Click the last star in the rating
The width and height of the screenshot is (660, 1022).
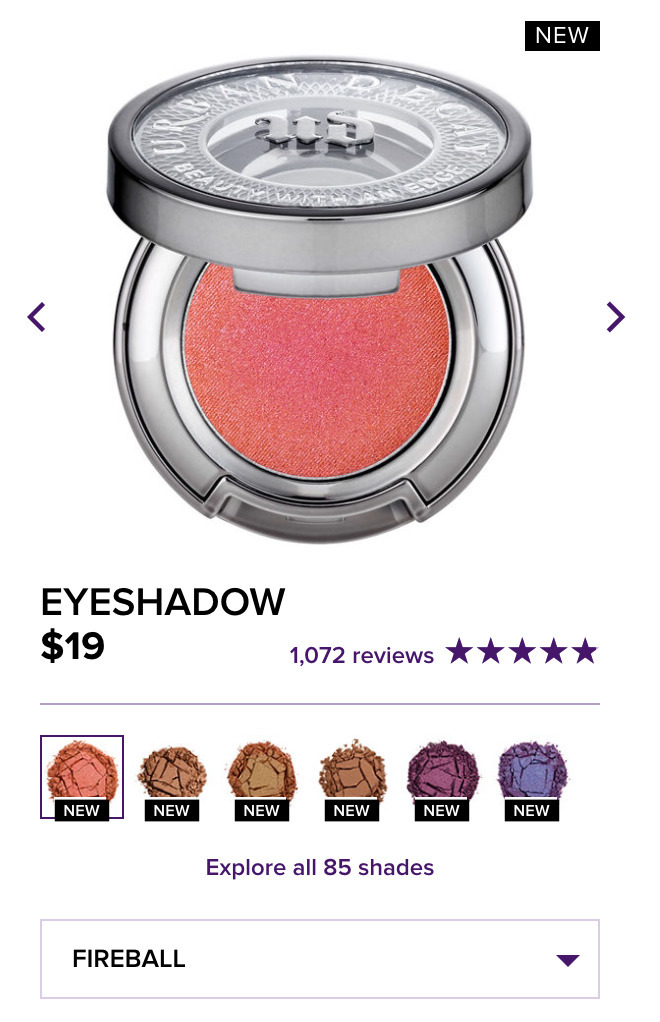pos(584,651)
